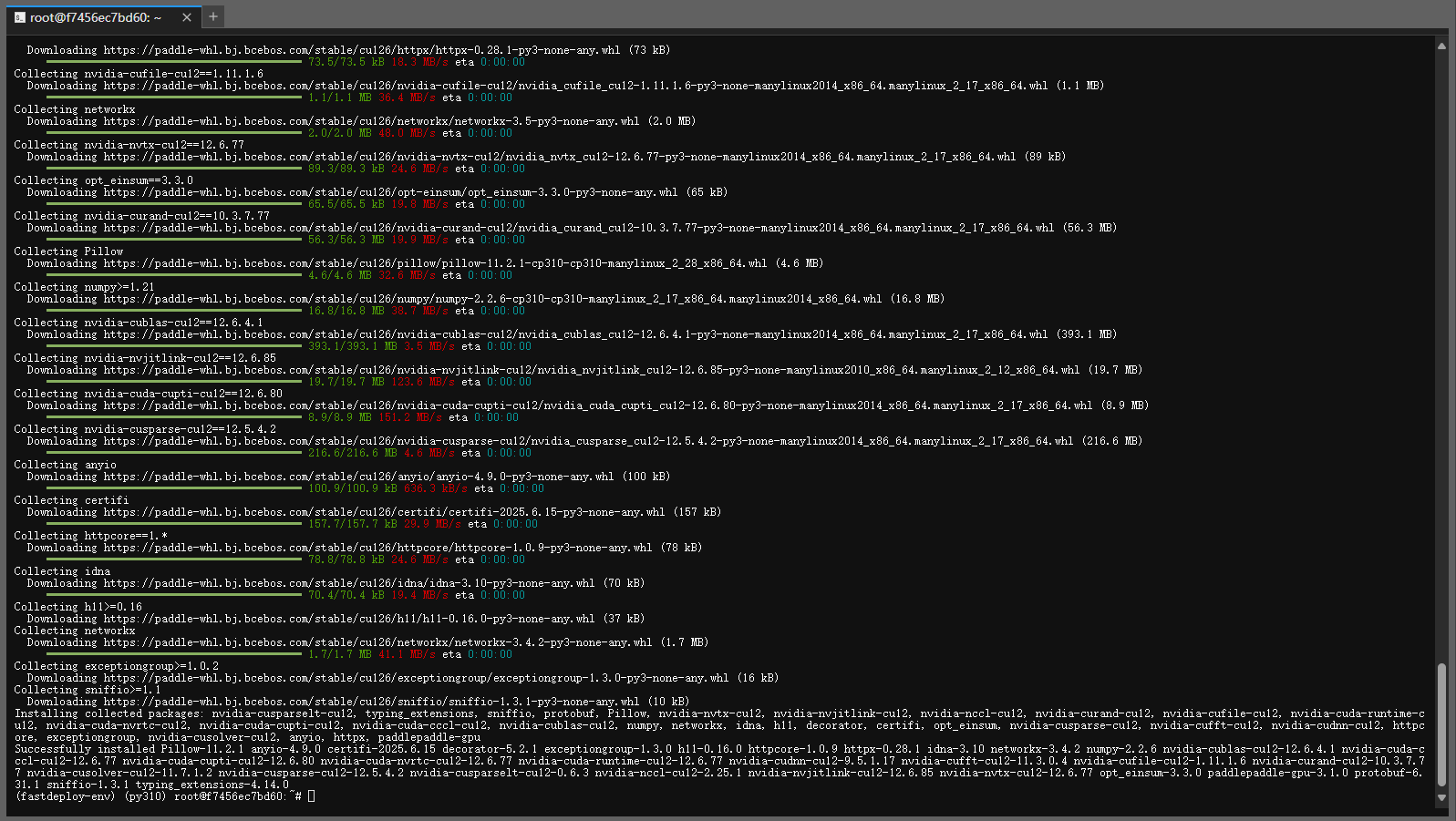The height and width of the screenshot is (821, 1456).
Task: Click the nvidia-cublas progress bar
Action: click(x=164, y=346)
